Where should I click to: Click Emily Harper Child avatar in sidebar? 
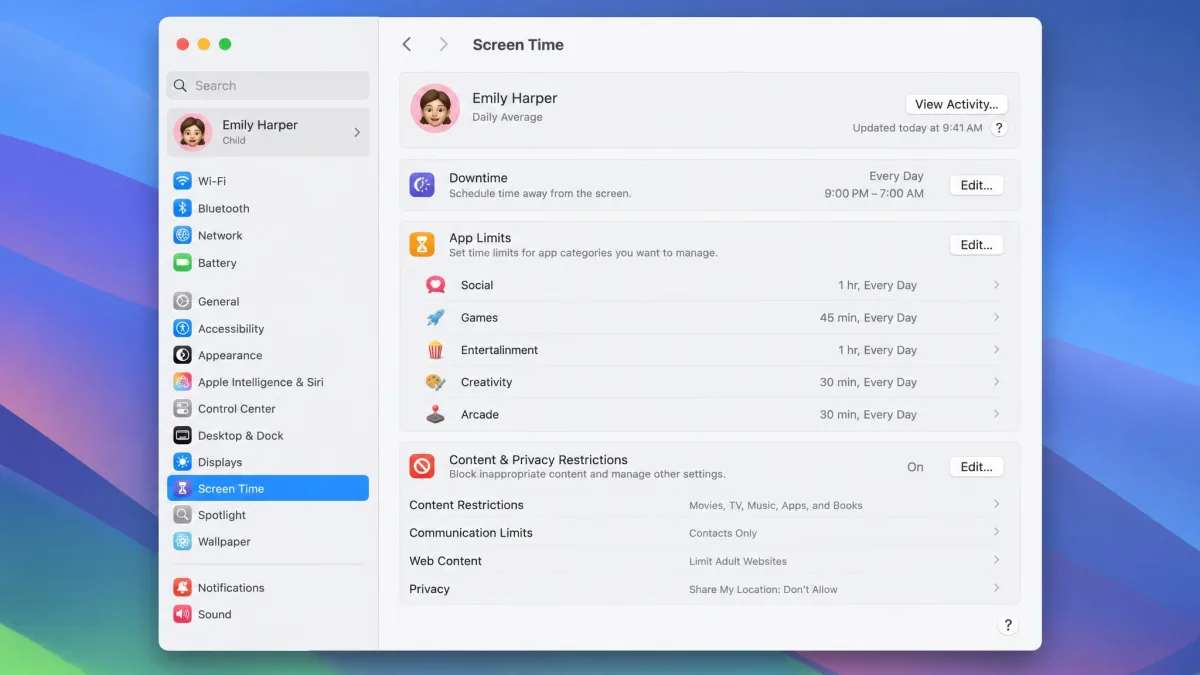coord(193,132)
